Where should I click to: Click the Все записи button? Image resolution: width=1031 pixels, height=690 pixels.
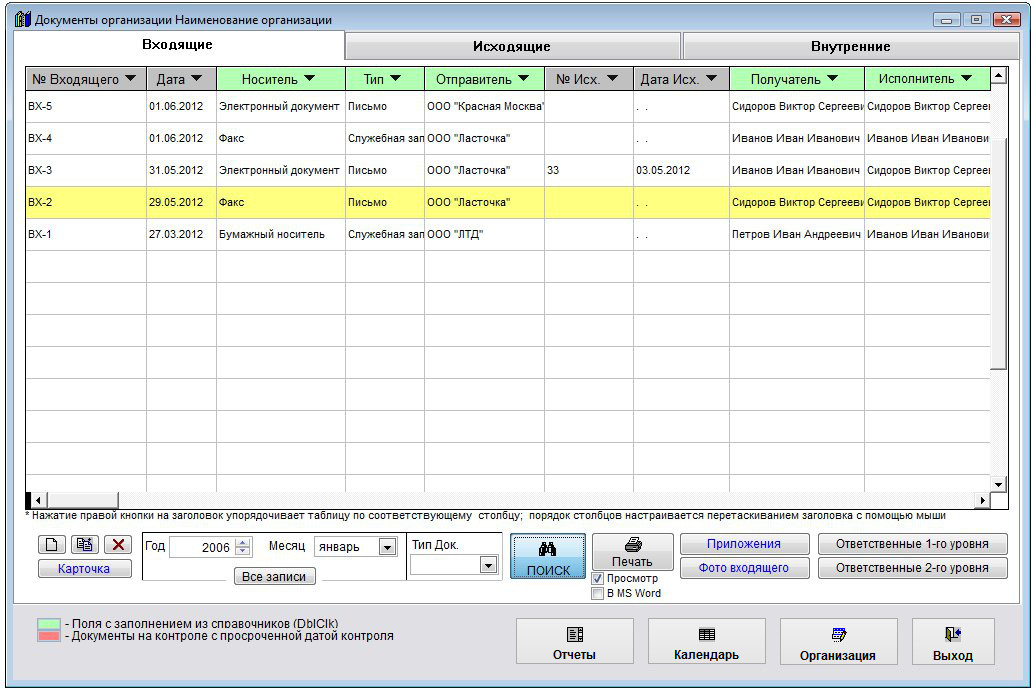coord(274,577)
